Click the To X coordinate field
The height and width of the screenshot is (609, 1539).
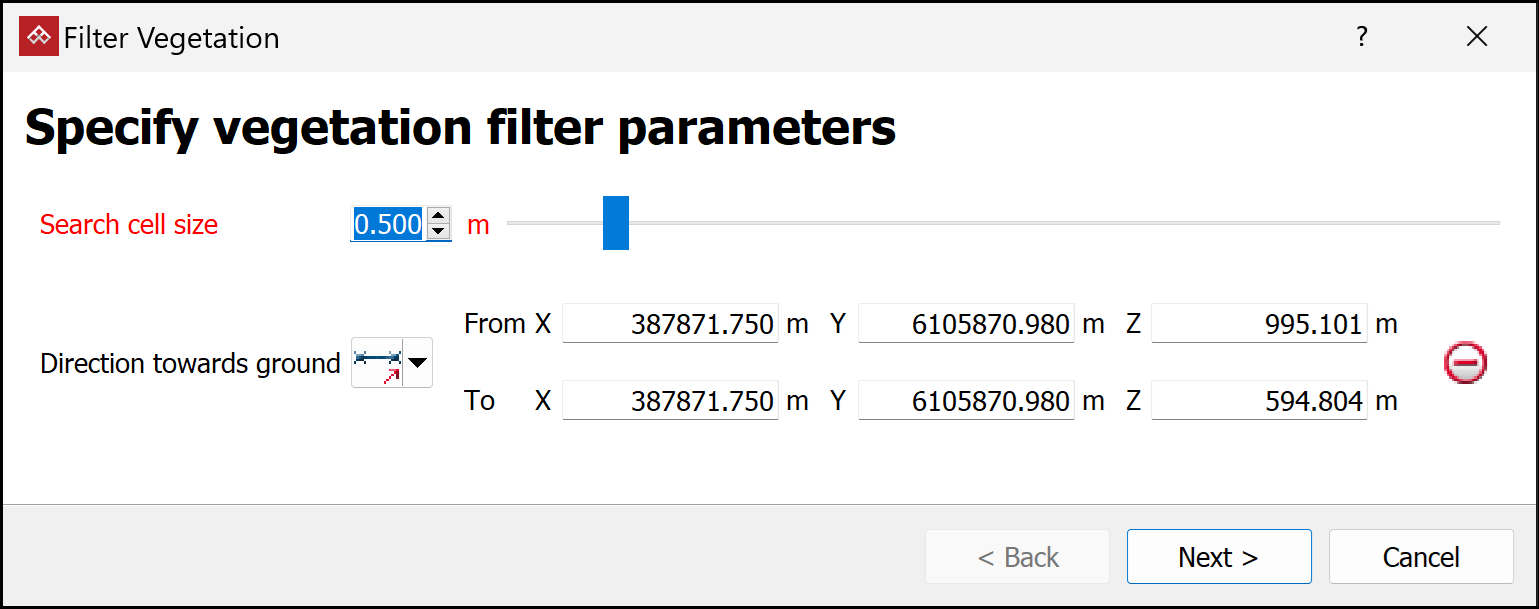point(670,401)
